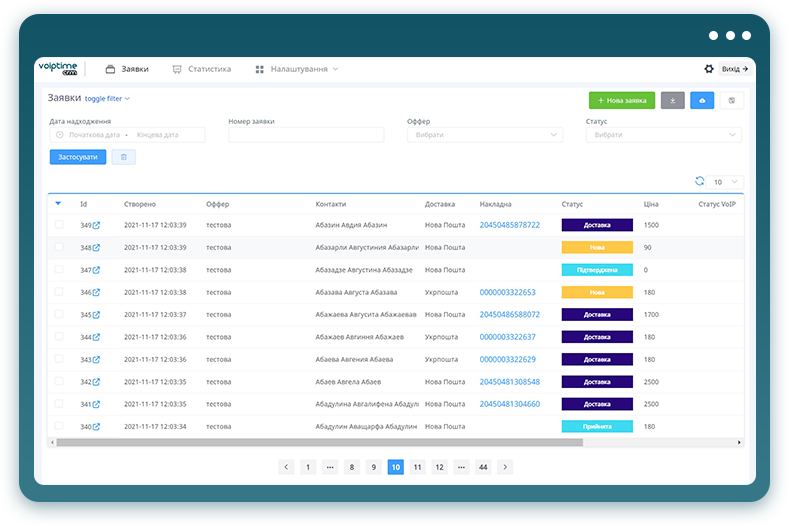Open the Оффер dropdown
The width and height of the screenshot is (789, 526).
[485, 135]
